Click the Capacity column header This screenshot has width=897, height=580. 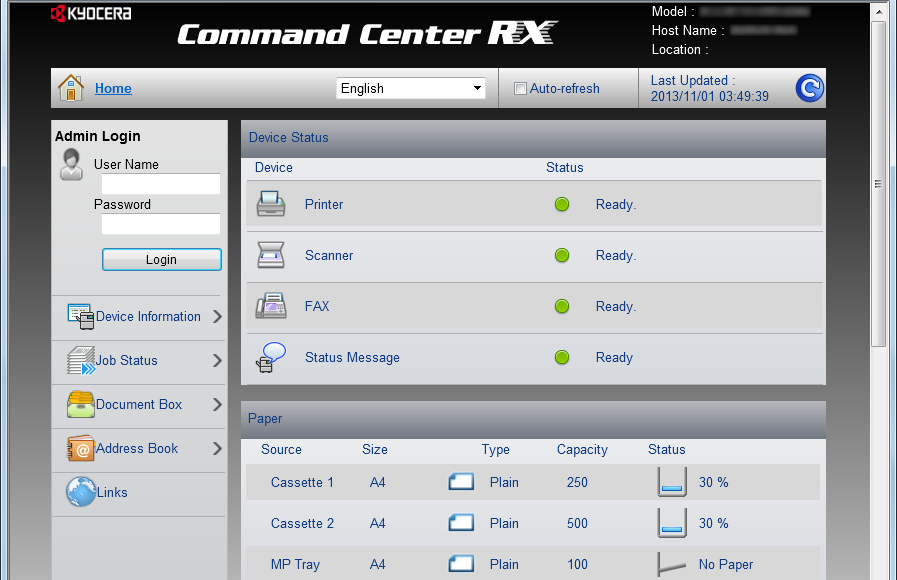pyautogui.click(x=582, y=450)
